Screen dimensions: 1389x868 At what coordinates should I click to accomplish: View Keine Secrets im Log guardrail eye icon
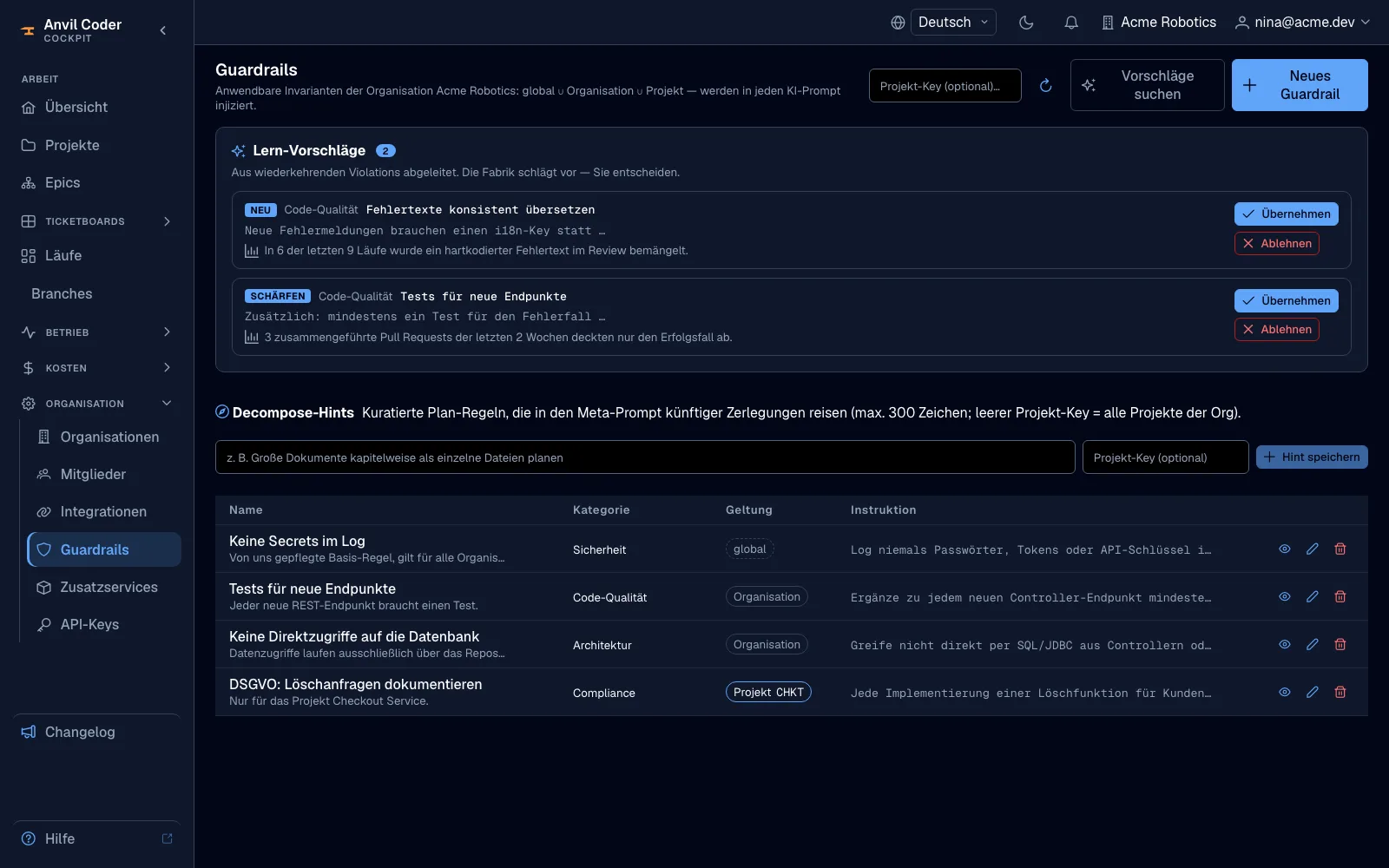click(1285, 549)
